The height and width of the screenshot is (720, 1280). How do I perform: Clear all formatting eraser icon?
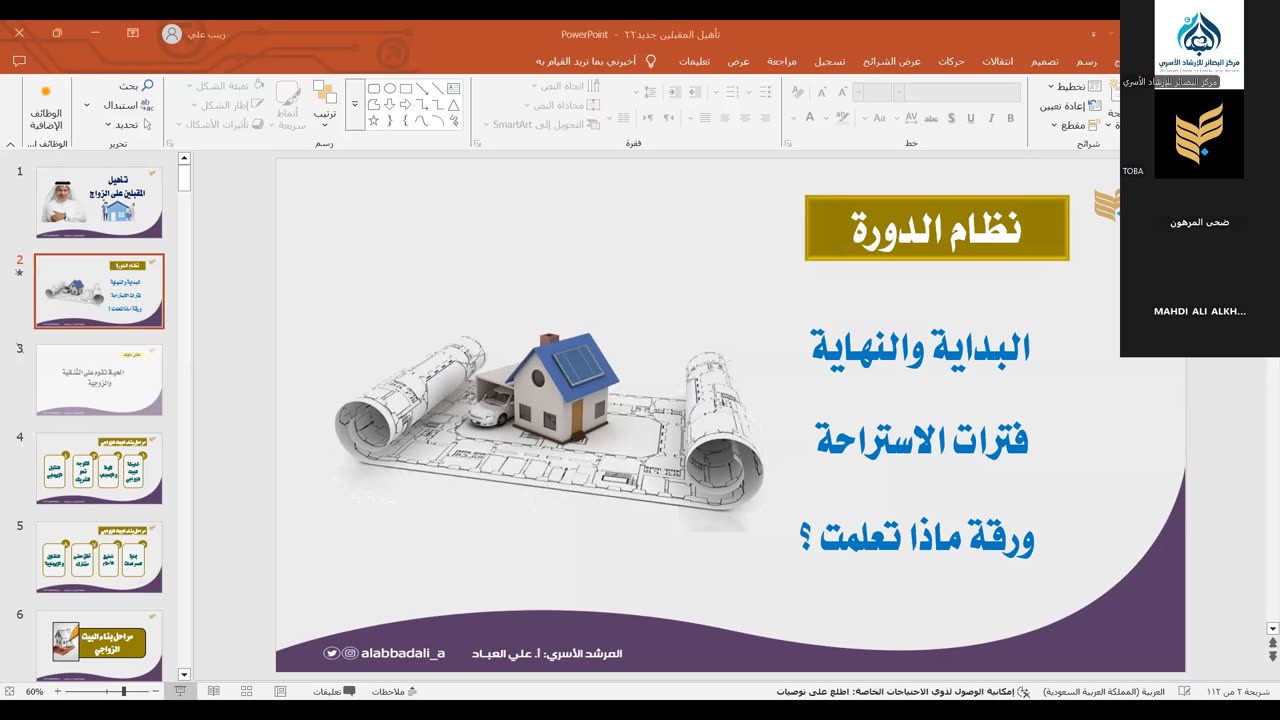(x=798, y=92)
